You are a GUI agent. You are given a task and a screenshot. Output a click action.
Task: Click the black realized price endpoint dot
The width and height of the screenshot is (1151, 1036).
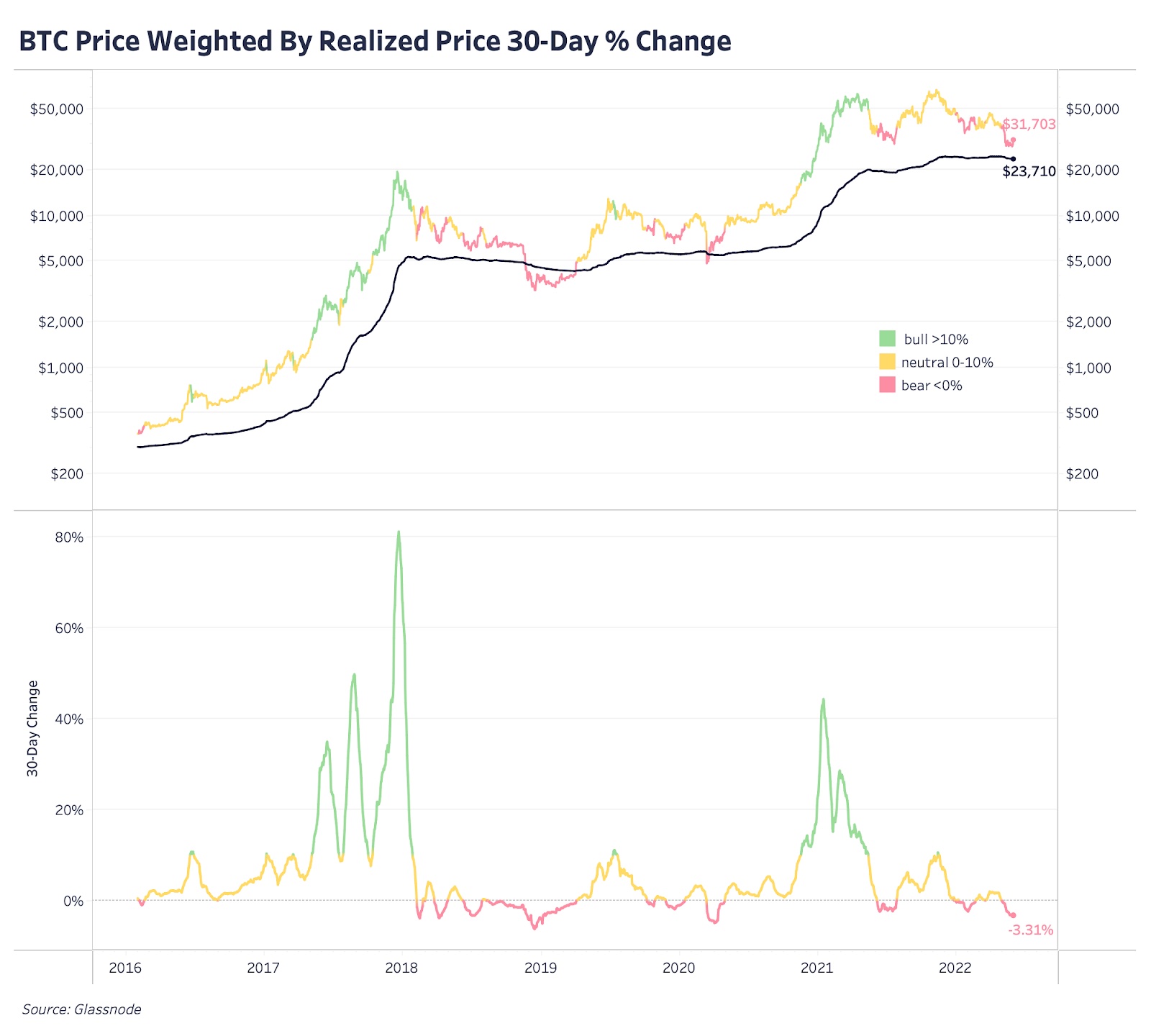1014,159
